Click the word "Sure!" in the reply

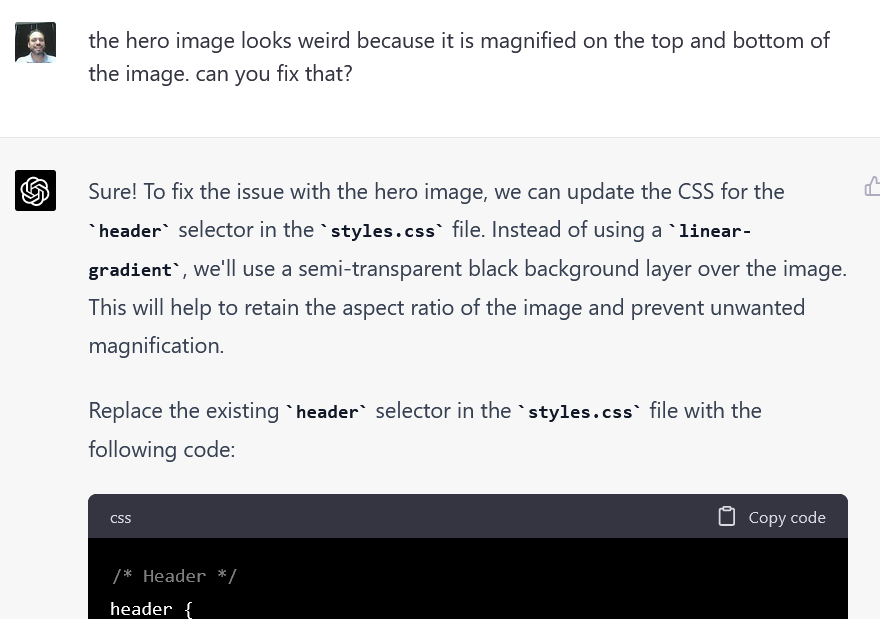click(x=112, y=192)
